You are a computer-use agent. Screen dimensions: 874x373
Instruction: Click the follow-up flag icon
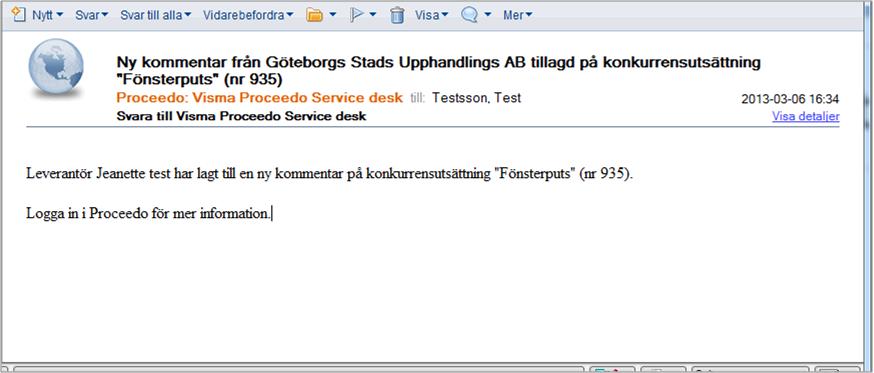356,15
